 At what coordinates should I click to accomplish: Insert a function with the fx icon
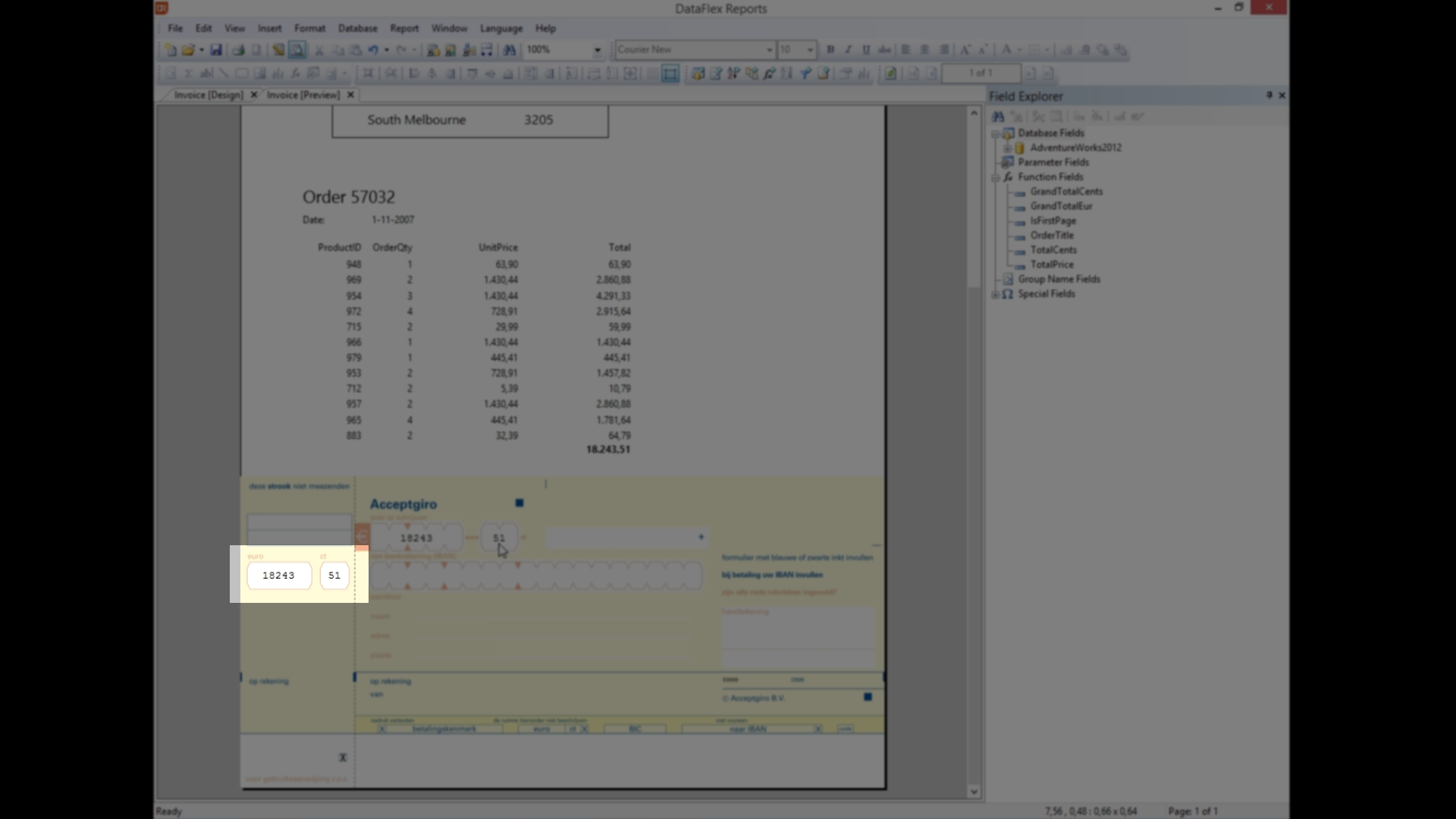click(296, 74)
